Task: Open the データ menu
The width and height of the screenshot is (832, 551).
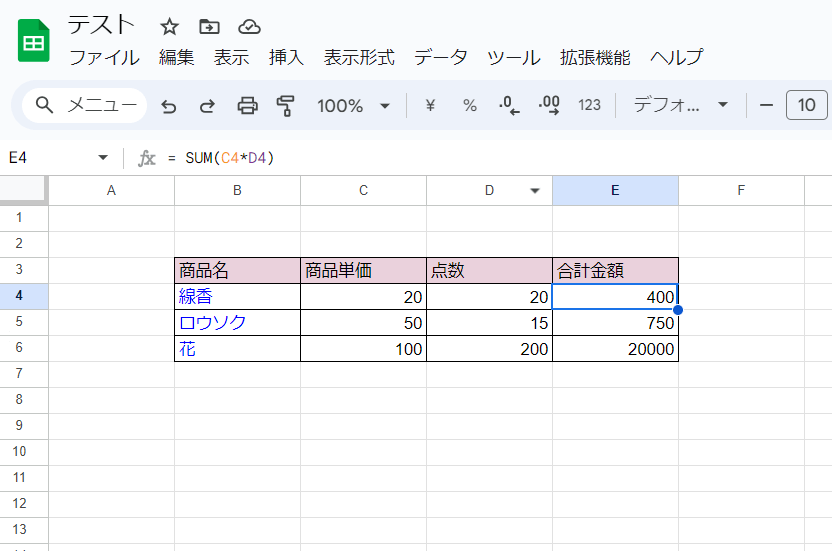Action: (440, 57)
